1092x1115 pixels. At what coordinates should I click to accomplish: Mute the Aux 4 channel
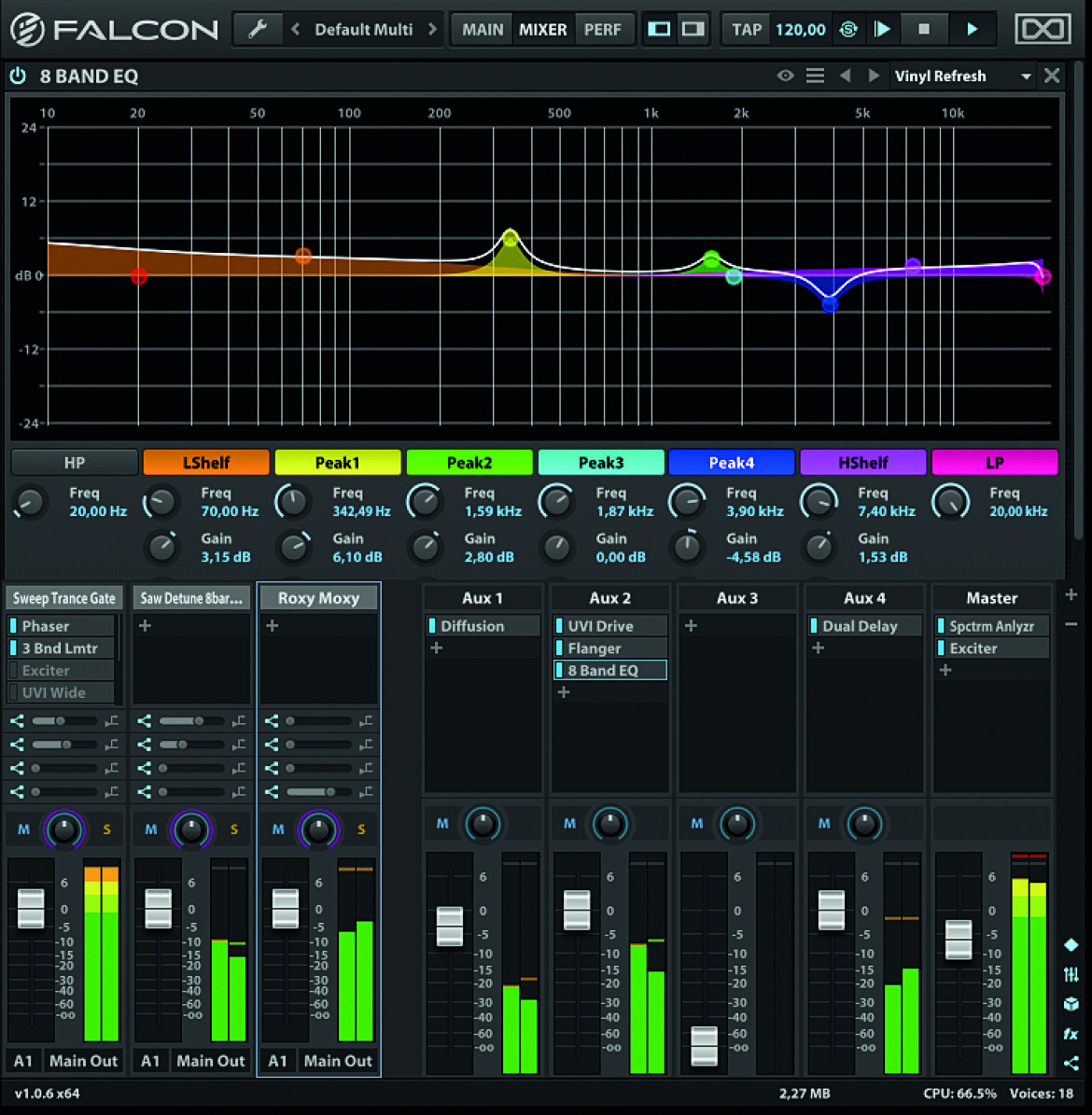pos(824,824)
